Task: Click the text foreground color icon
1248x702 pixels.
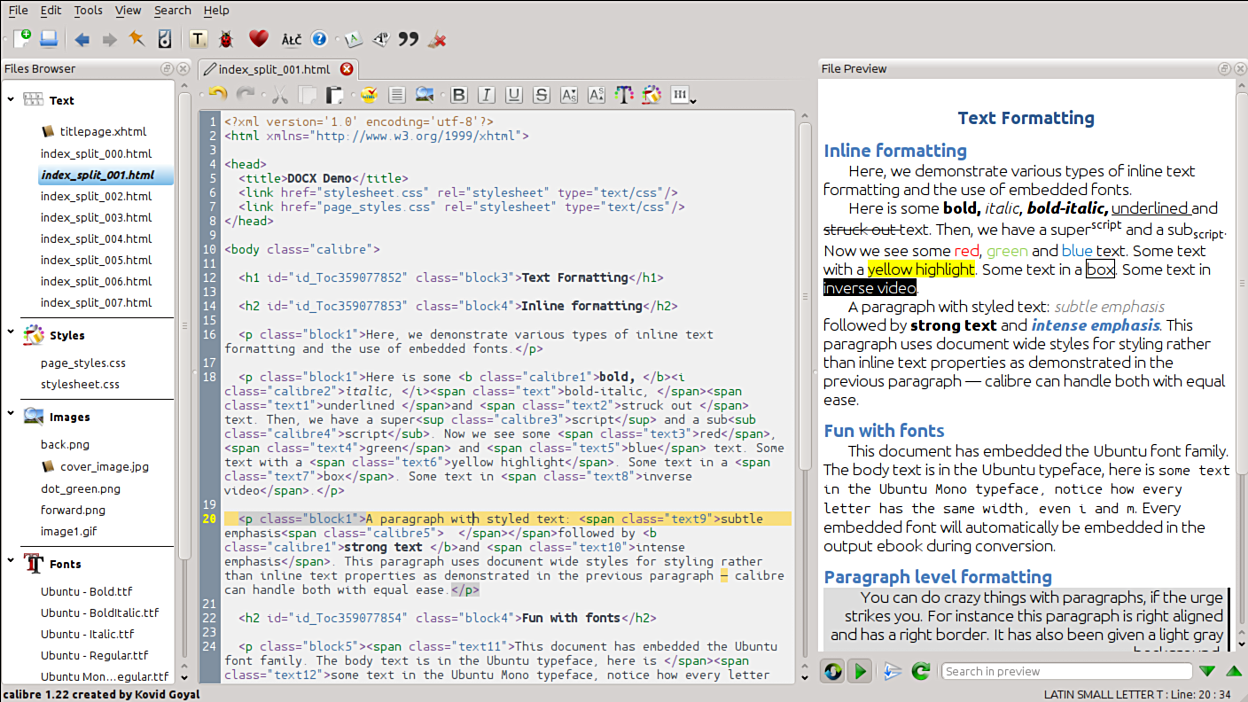Action: click(x=624, y=95)
